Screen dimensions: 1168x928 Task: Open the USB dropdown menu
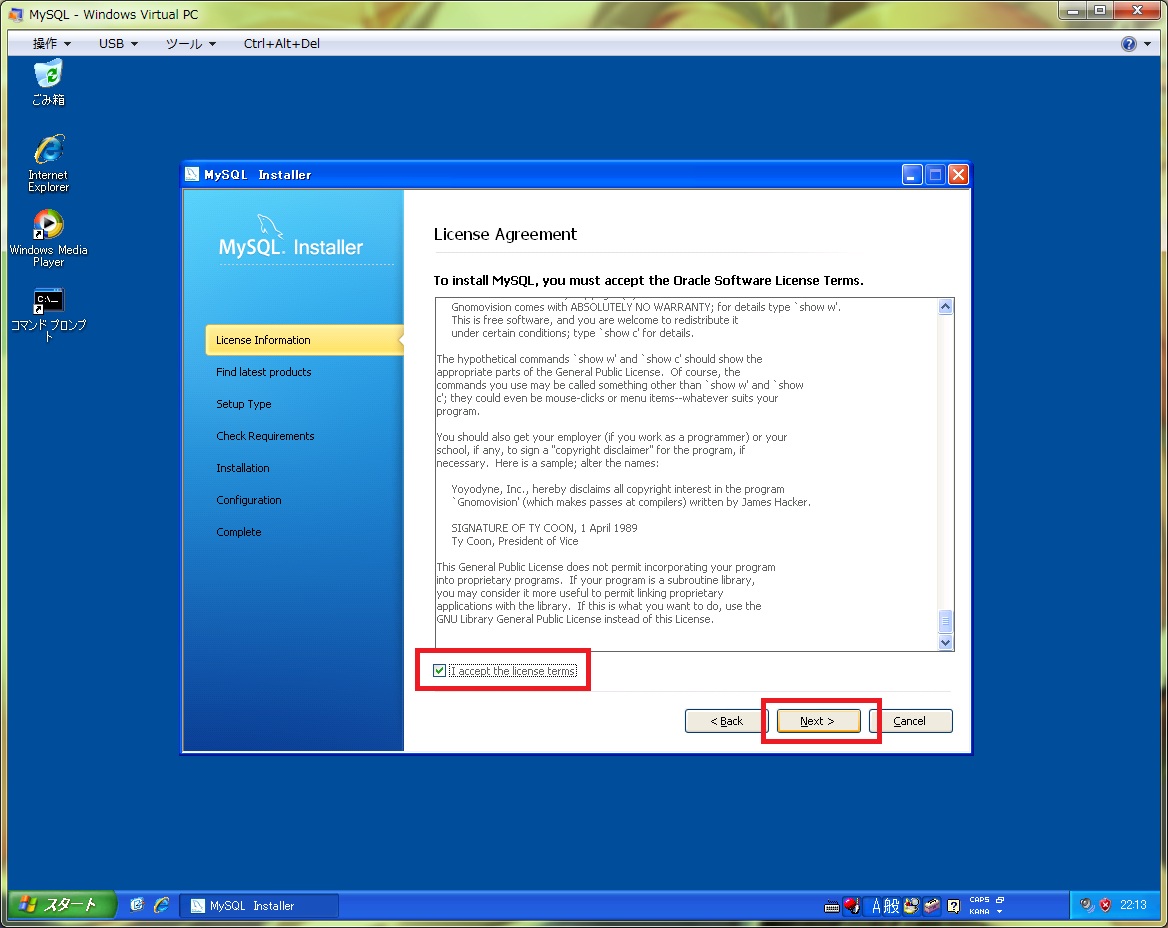point(118,44)
